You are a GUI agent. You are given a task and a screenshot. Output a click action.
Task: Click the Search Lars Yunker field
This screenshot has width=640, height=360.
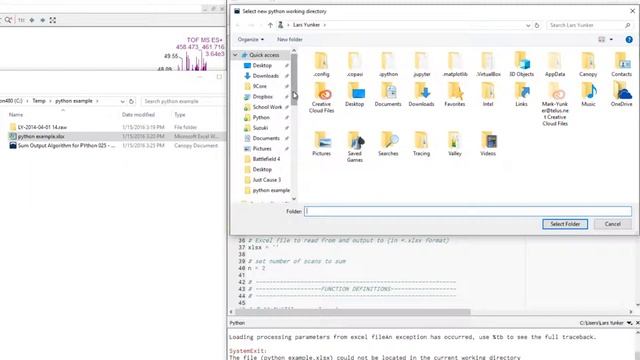pos(590,25)
